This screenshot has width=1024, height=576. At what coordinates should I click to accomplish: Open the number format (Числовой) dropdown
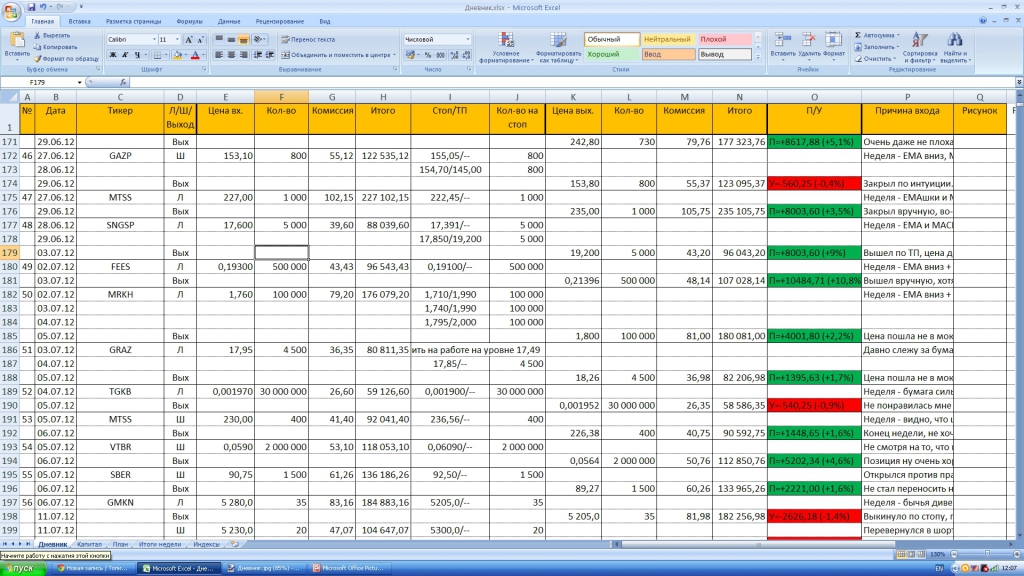[467, 39]
